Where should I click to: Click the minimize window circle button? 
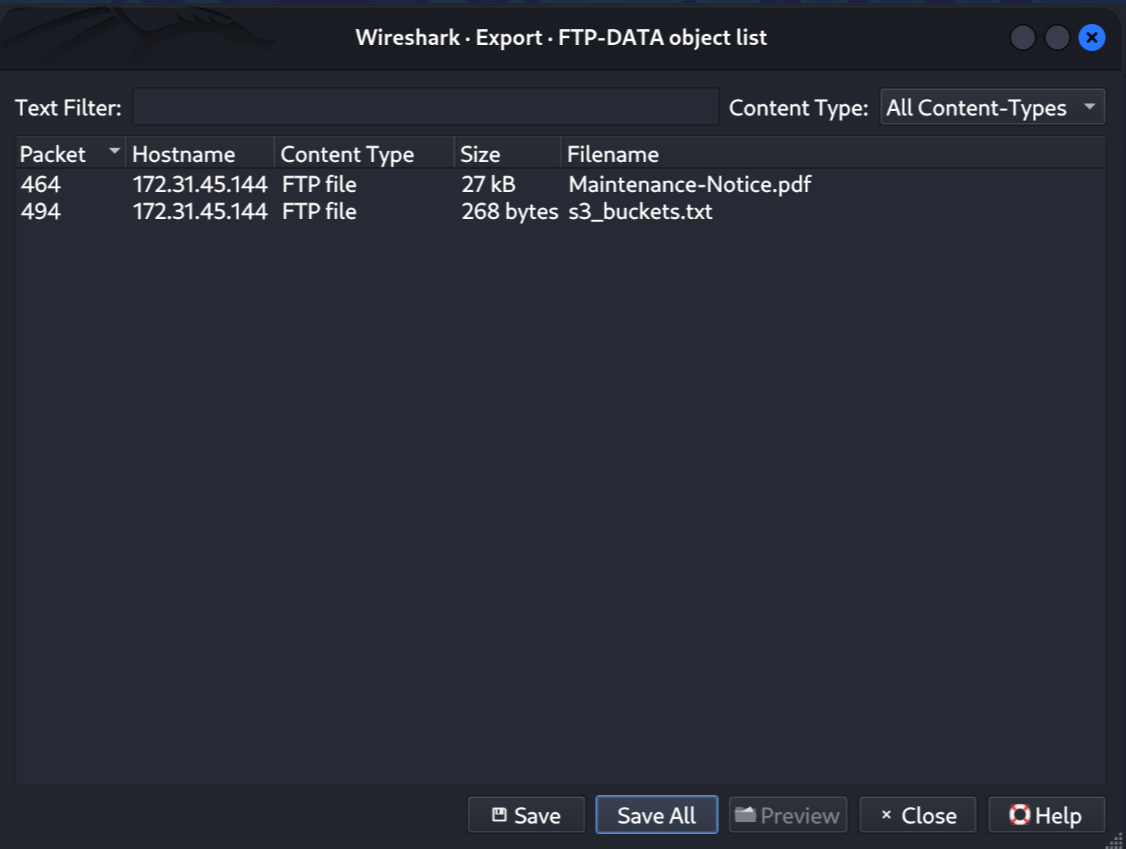[x=1023, y=37]
